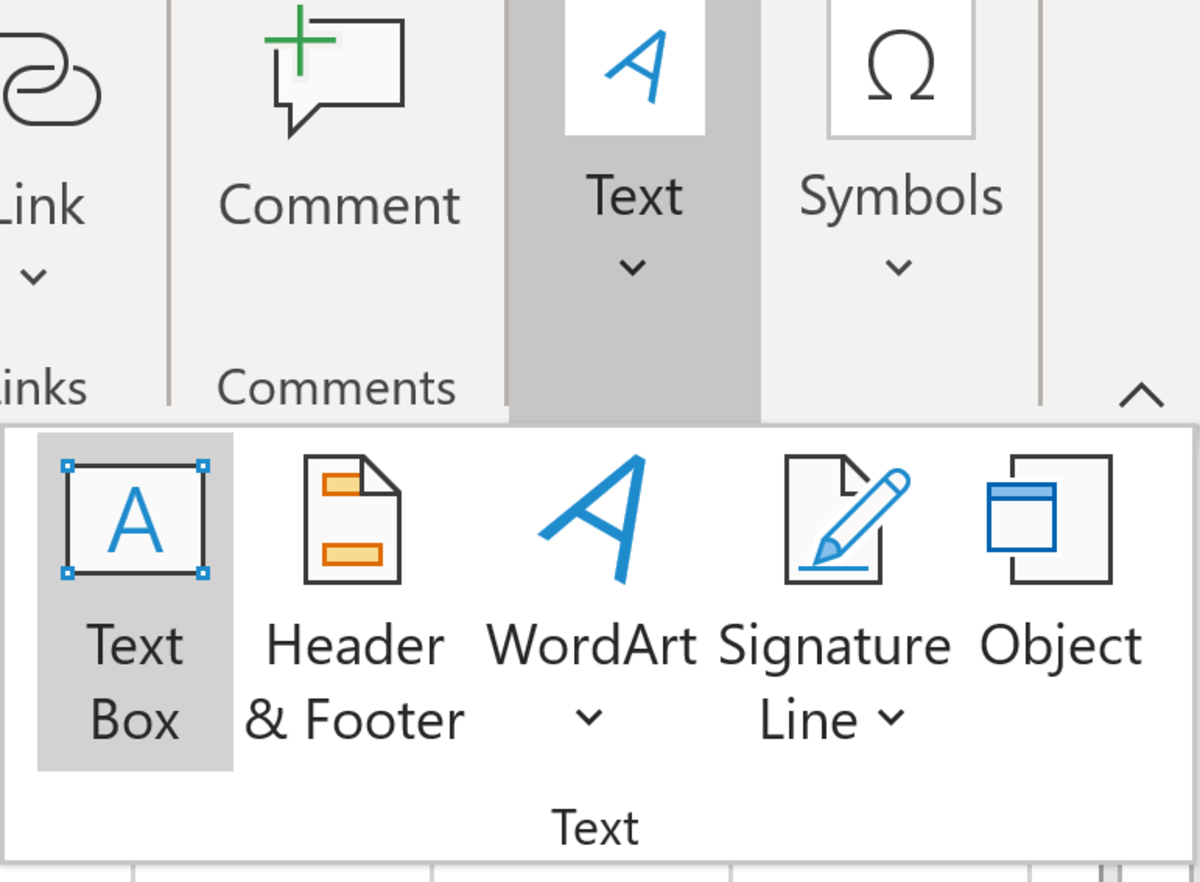Click the highlighted Text group icon
1200x882 pixels.
point(633,65)
